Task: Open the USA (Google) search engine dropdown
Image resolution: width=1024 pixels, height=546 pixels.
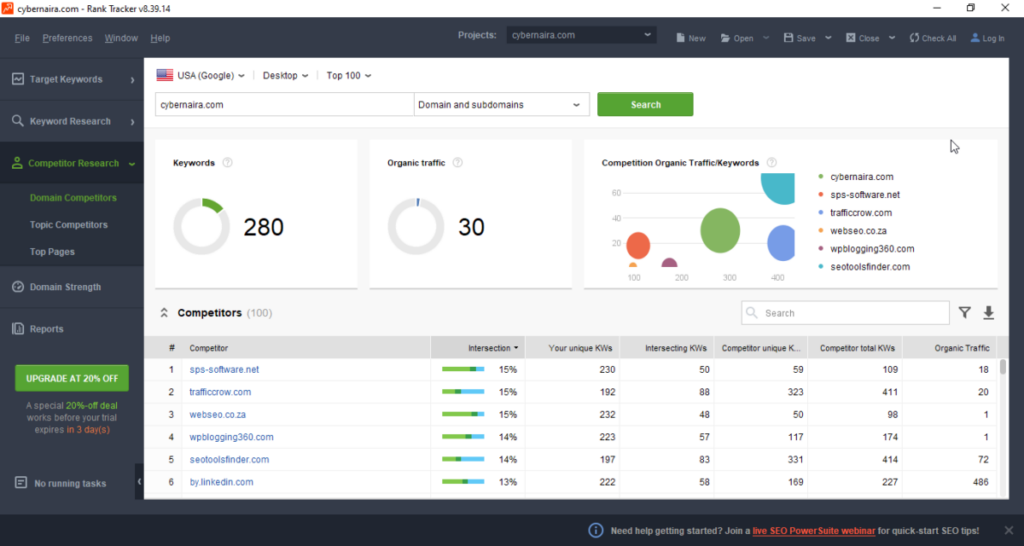Action: pyautogui.click(x=200, y=75)
